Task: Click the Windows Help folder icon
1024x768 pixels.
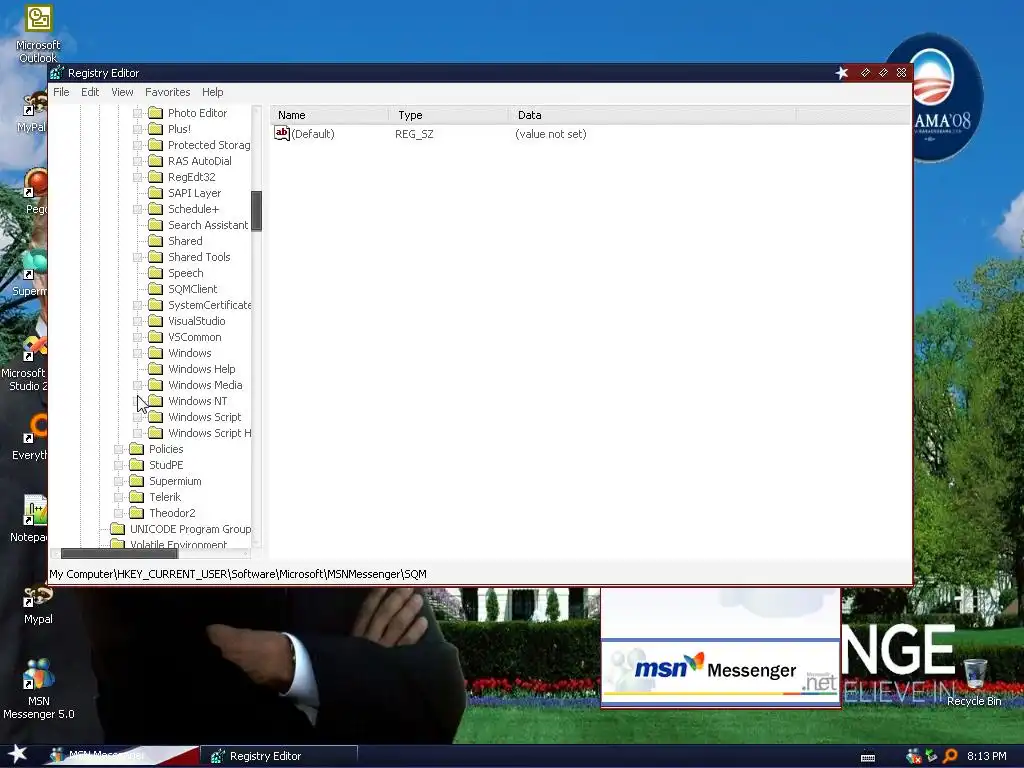Action: click(x=155, y=369)
